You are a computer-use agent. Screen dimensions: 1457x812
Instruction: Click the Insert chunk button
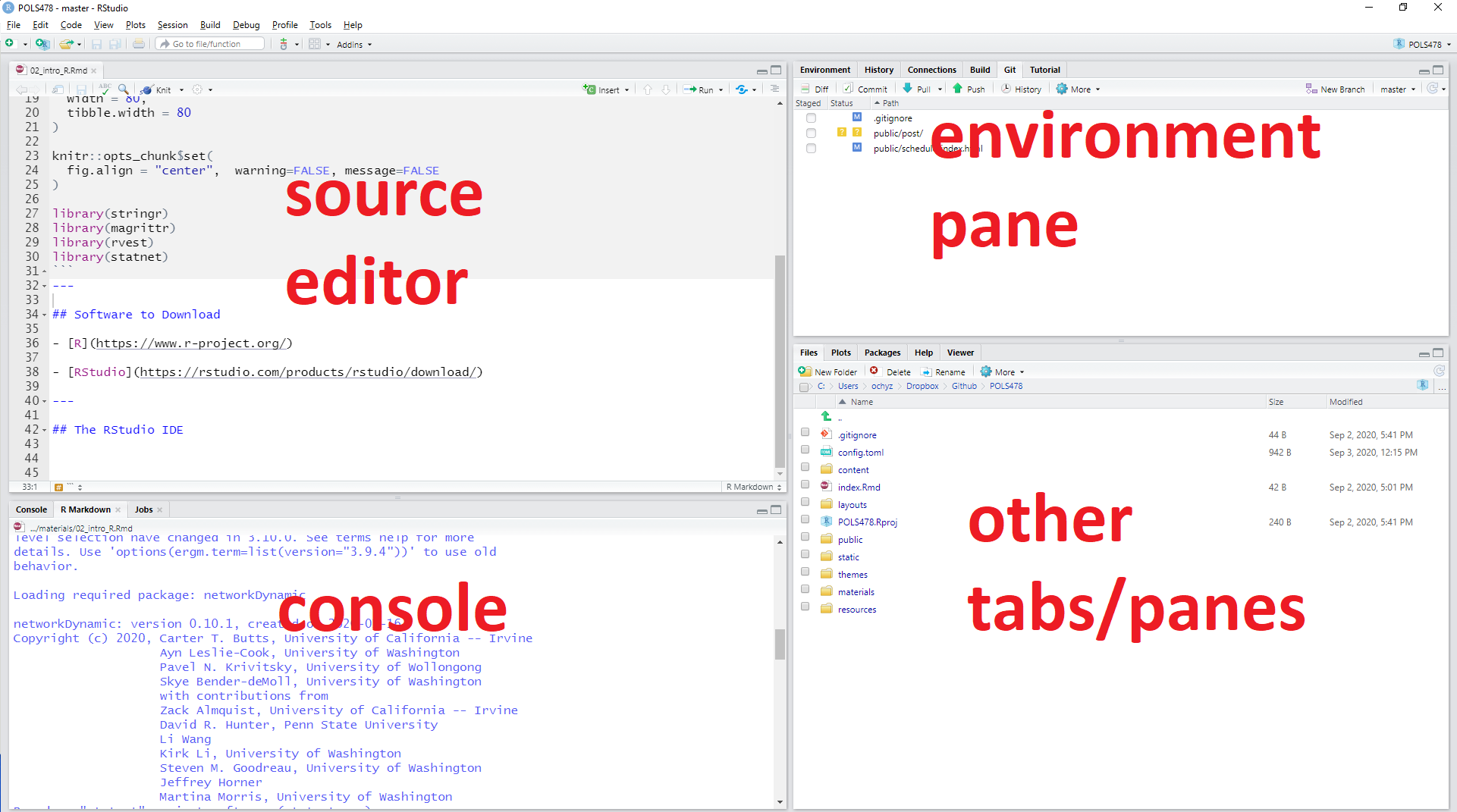pos(601,89)
